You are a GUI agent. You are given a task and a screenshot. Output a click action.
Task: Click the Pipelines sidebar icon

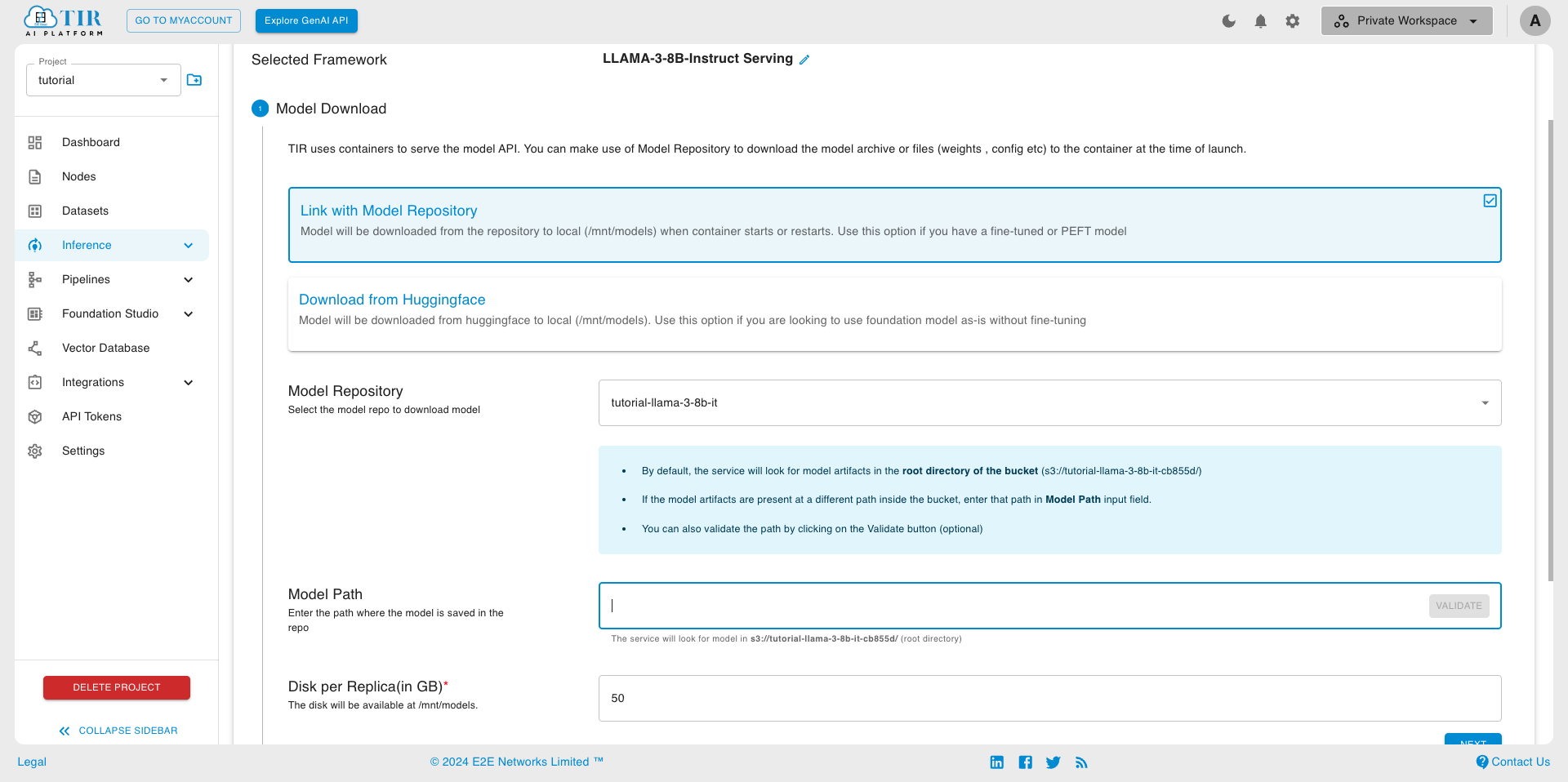pos(35,279)
